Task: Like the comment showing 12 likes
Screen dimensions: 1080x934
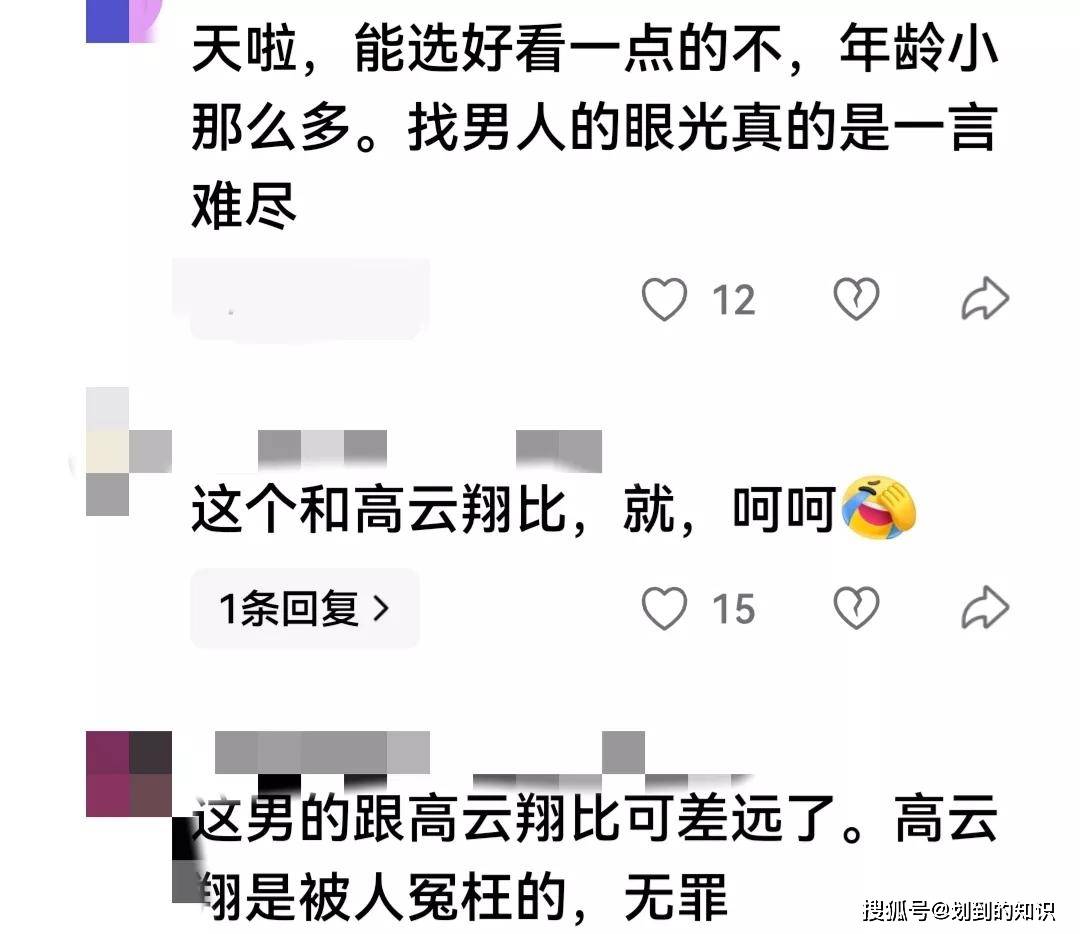Action: pos(664,299)
